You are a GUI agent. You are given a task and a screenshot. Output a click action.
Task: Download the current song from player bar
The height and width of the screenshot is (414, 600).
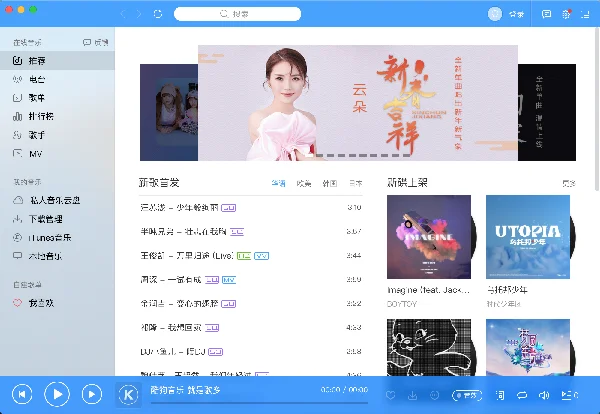412,395
